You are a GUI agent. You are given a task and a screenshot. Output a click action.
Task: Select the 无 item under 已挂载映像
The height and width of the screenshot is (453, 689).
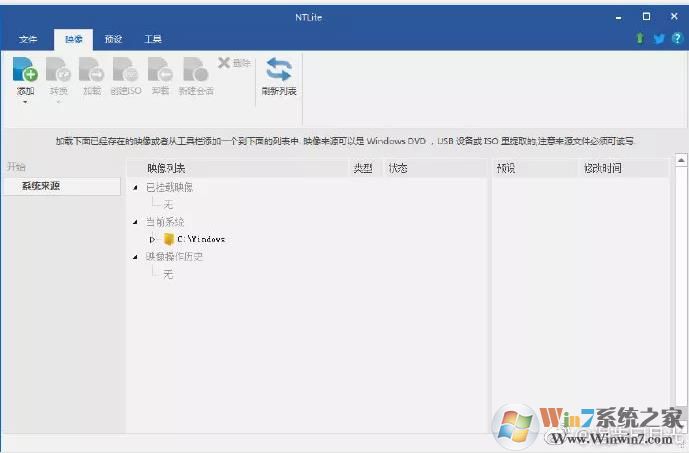[x=168, y=205]
